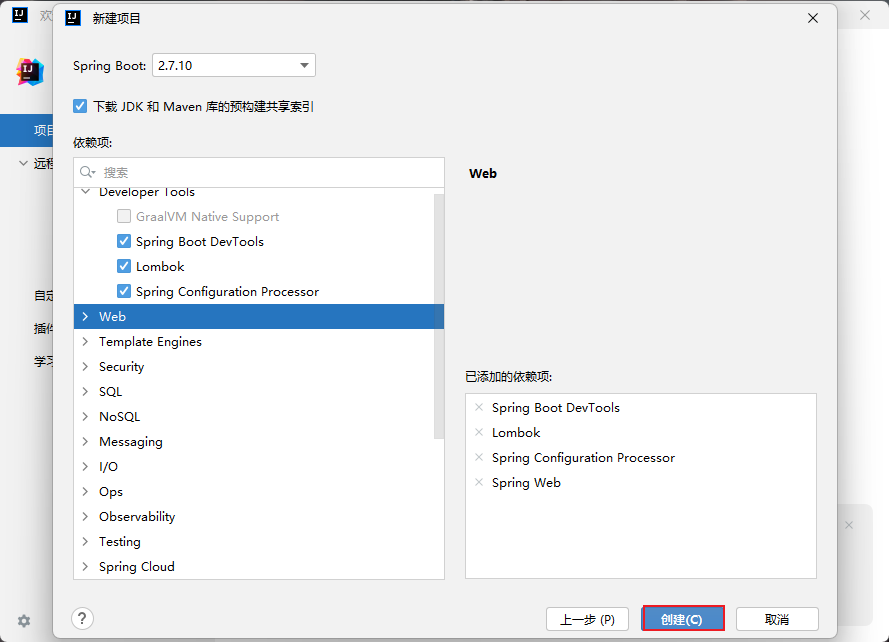Remove Spring Configuration Processor from added list

click(x=479, y=457)
